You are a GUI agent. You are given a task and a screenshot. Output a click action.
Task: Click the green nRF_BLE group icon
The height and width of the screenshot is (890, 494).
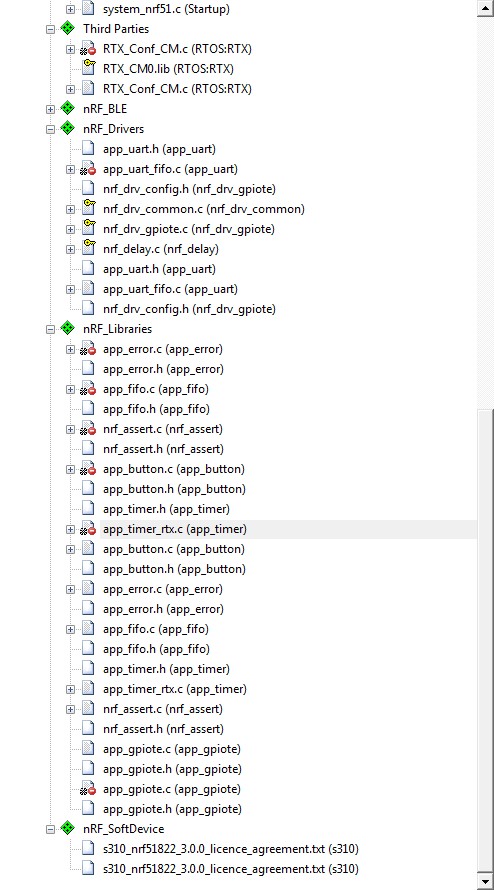tap(68, 108)
